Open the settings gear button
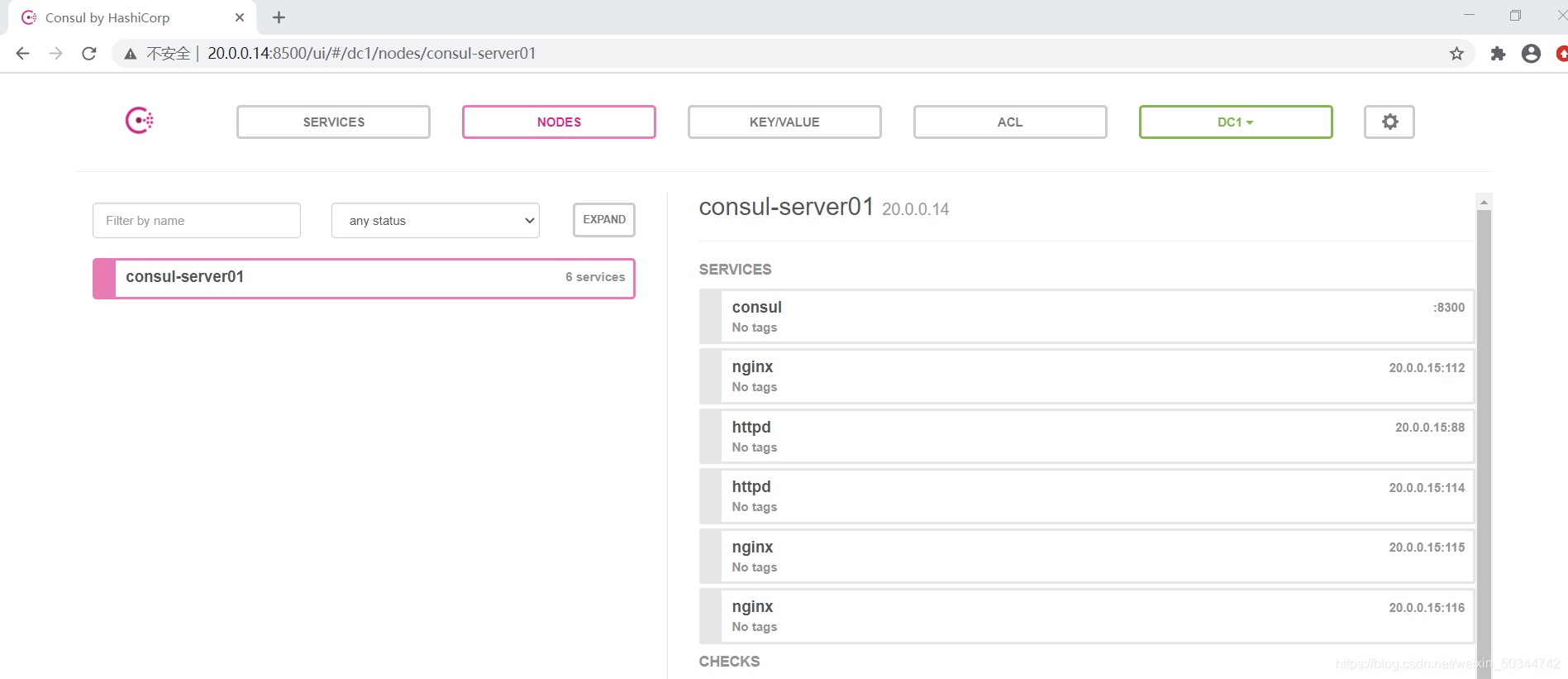 pyautogui.click(x=1389, y=122)
